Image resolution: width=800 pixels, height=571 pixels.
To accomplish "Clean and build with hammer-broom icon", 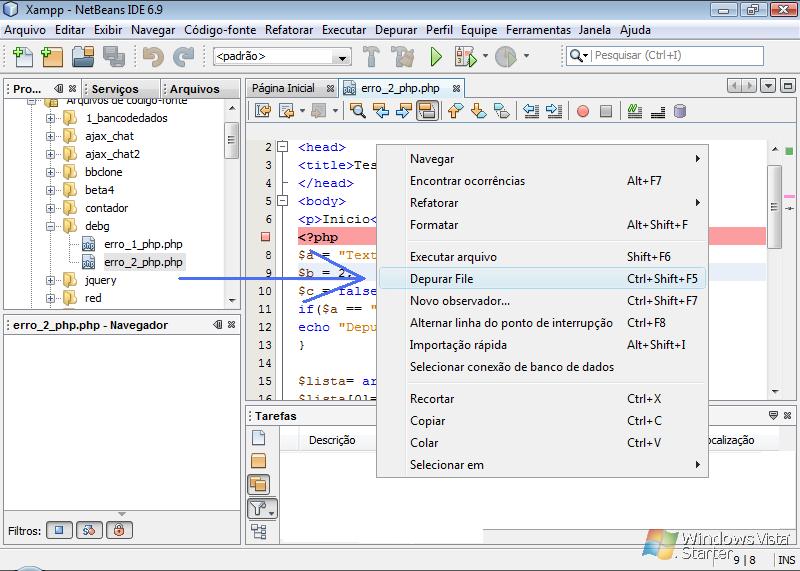I will click(x=403, y=56).
